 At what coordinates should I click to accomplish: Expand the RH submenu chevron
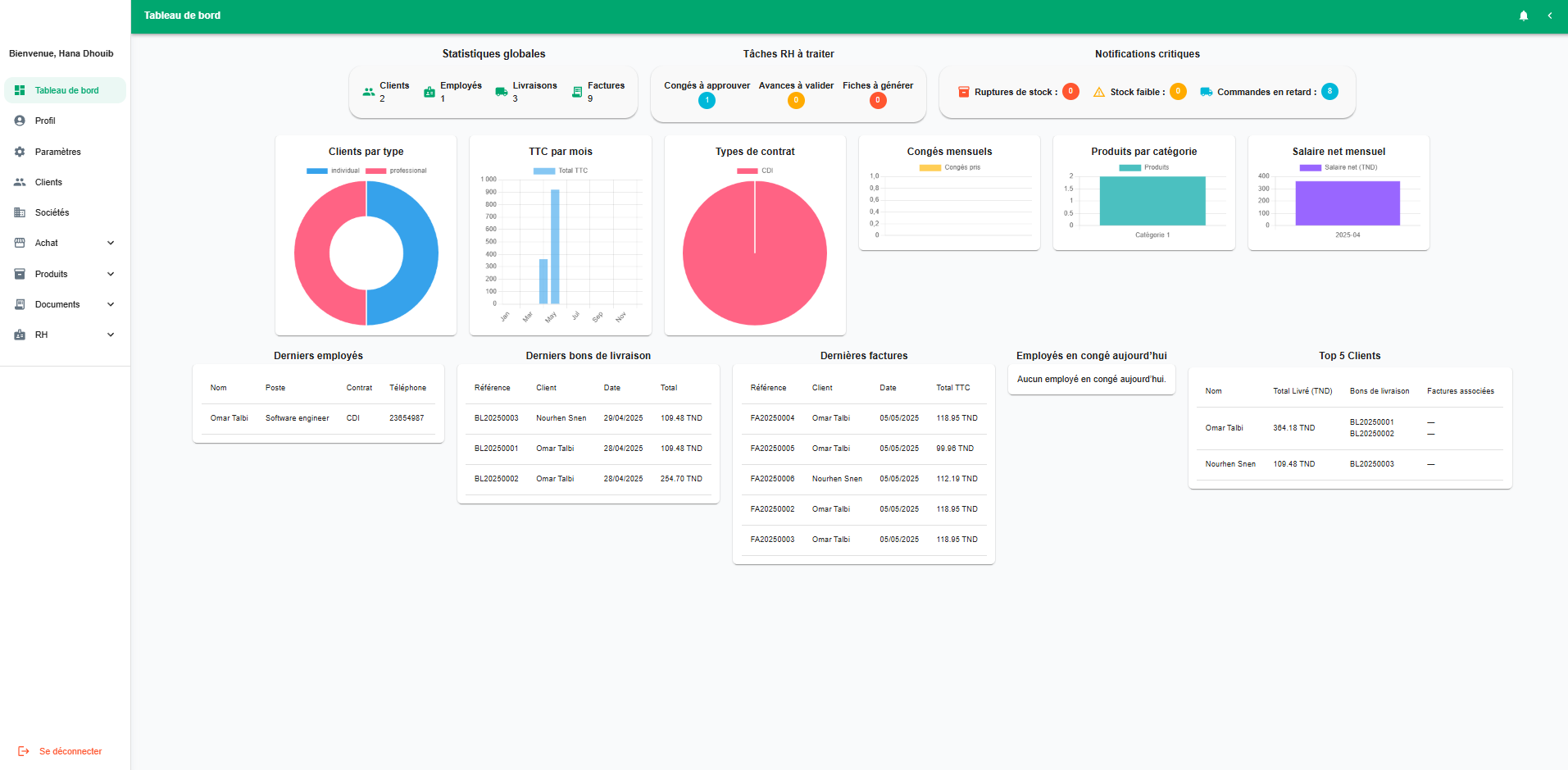111,335
